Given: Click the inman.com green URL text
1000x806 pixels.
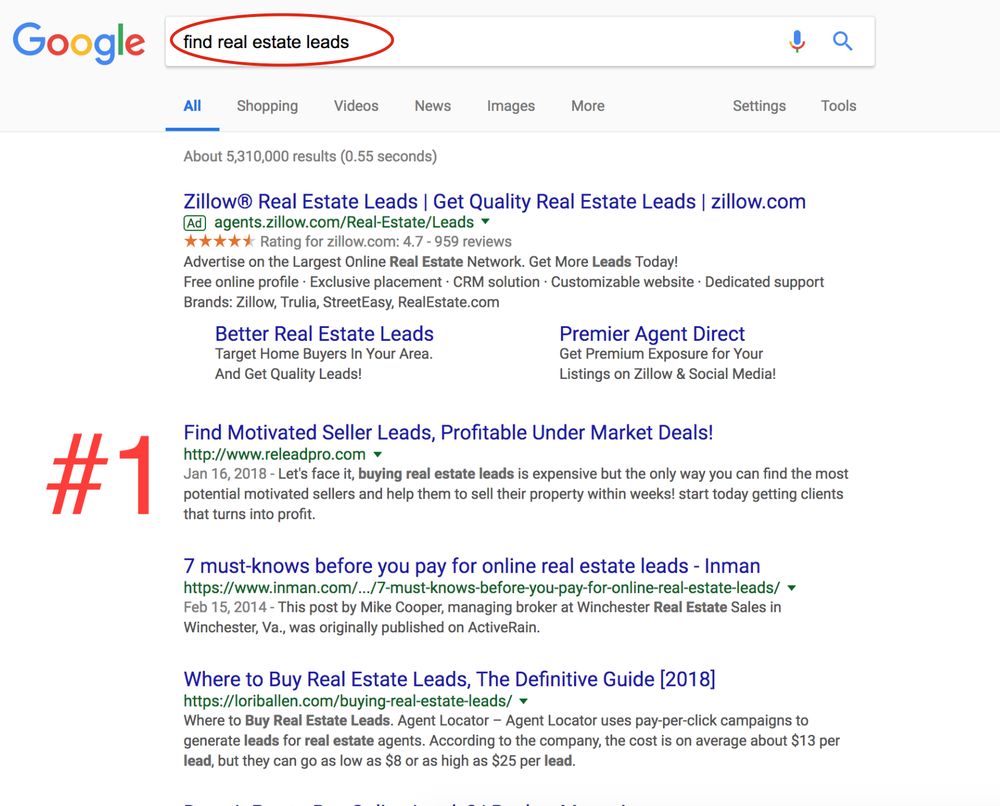Looking at the screenshot, I should pyautogui.click(x=482, y=588).
